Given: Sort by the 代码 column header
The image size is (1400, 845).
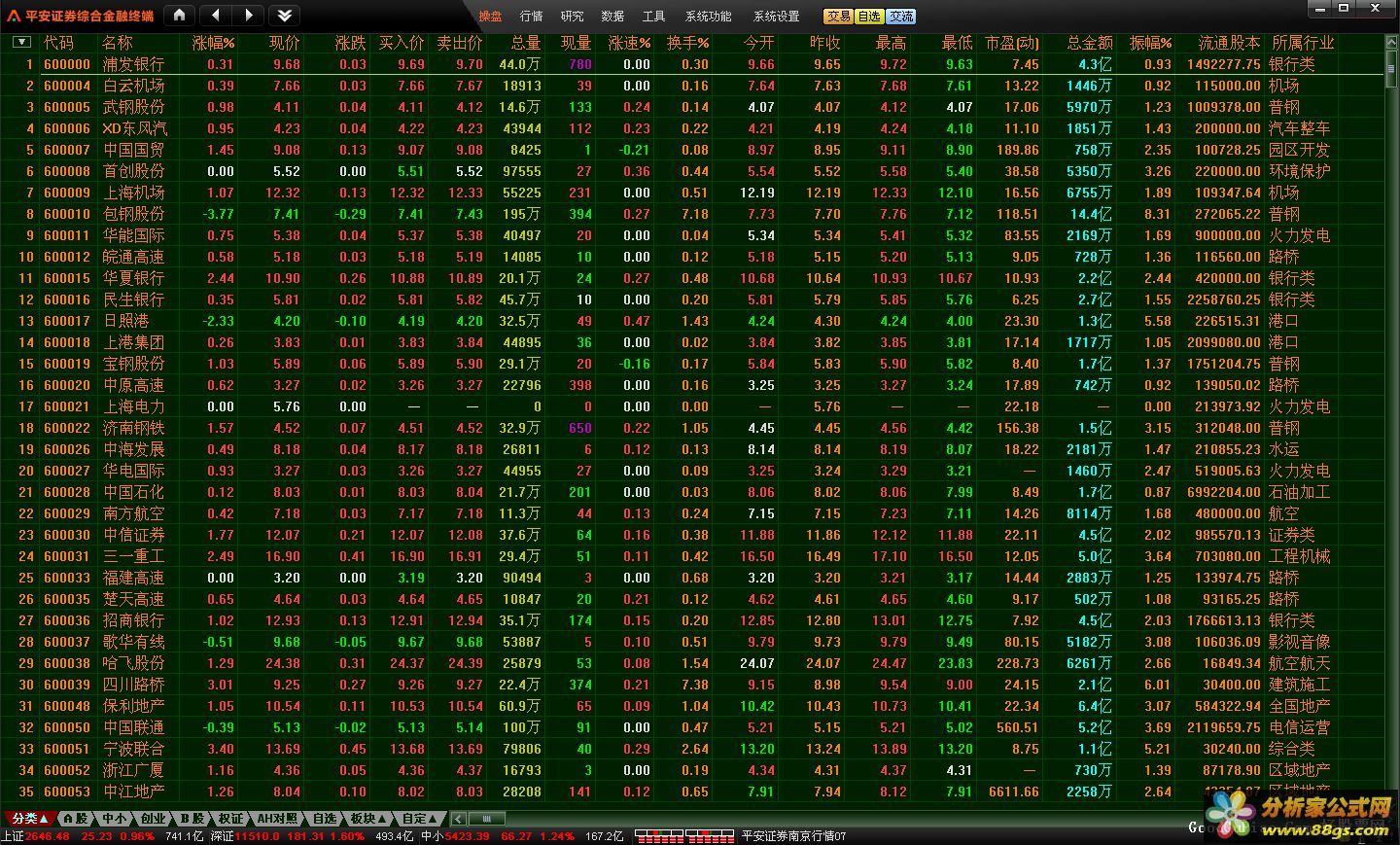Looking at the screenshot, I should (x=58, y=43).
